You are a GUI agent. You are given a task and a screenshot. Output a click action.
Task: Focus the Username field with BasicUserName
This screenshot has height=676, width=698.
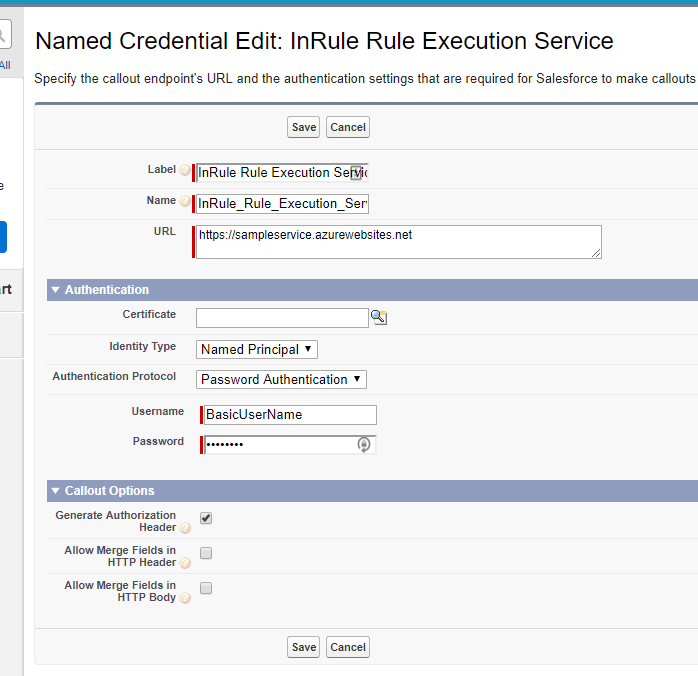tap(290, 415)
